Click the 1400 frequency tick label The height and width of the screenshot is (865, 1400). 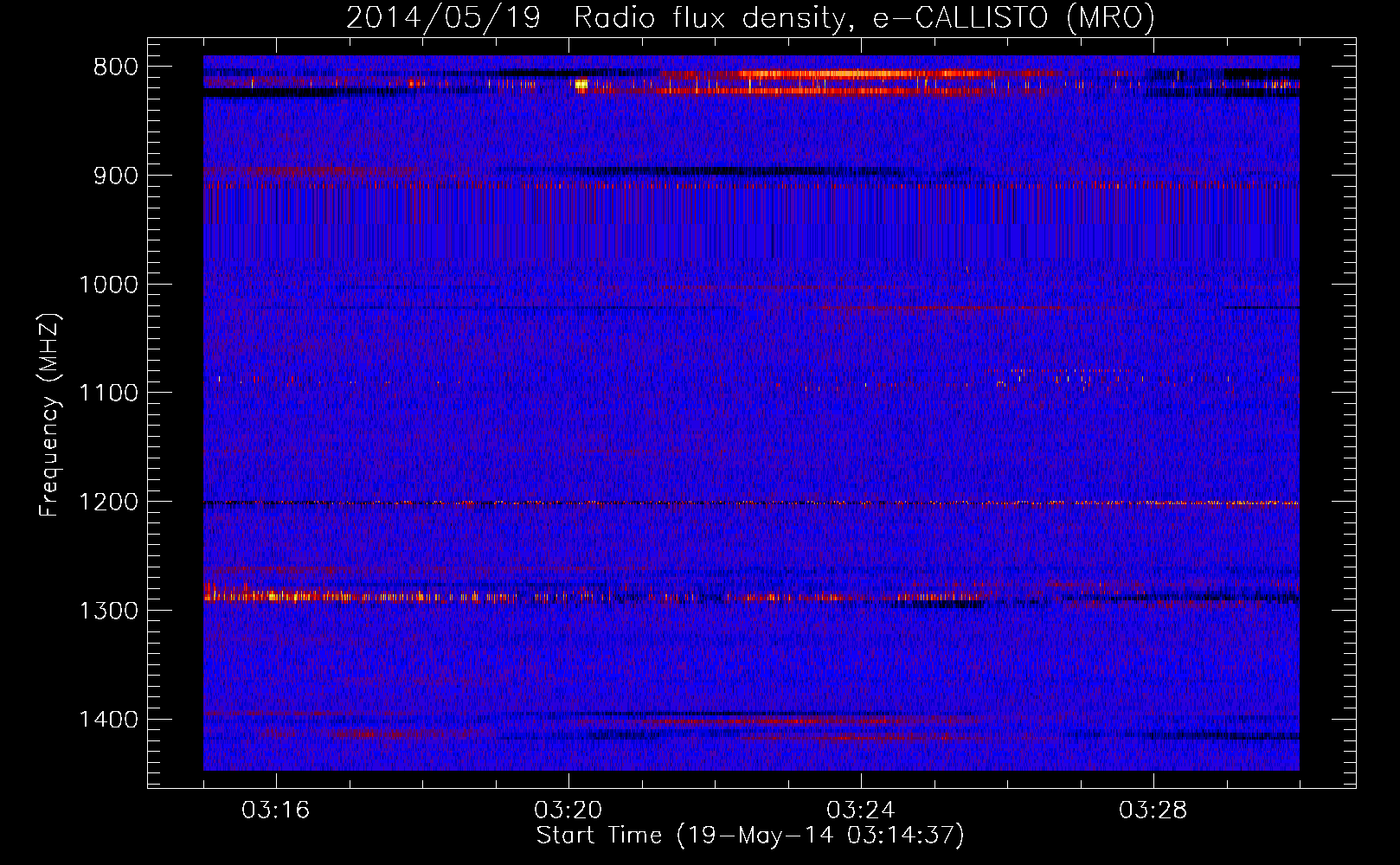[x=108, y=720]
